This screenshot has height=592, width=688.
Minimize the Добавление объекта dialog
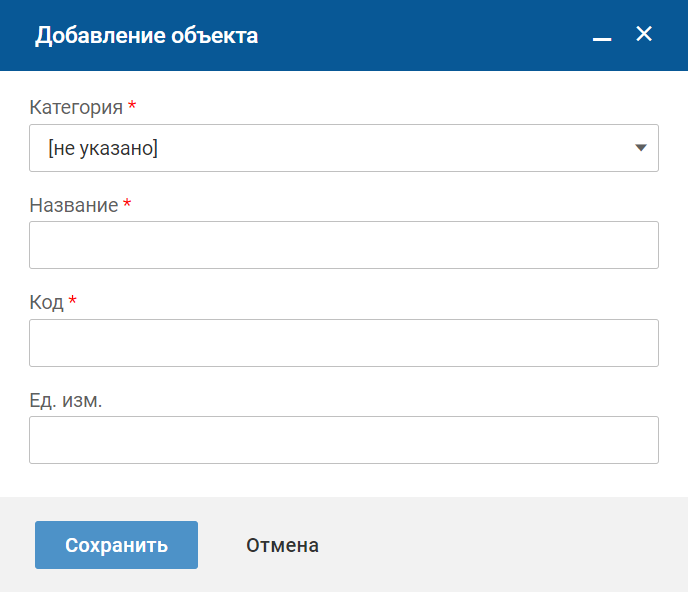(x=601, y=37)
